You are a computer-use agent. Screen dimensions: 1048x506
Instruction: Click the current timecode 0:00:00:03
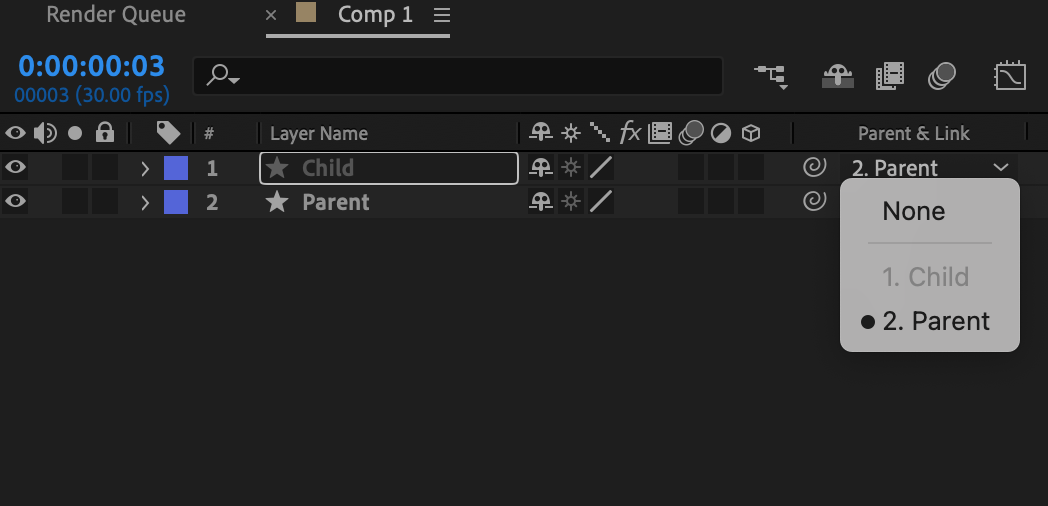tap(91, 66)
